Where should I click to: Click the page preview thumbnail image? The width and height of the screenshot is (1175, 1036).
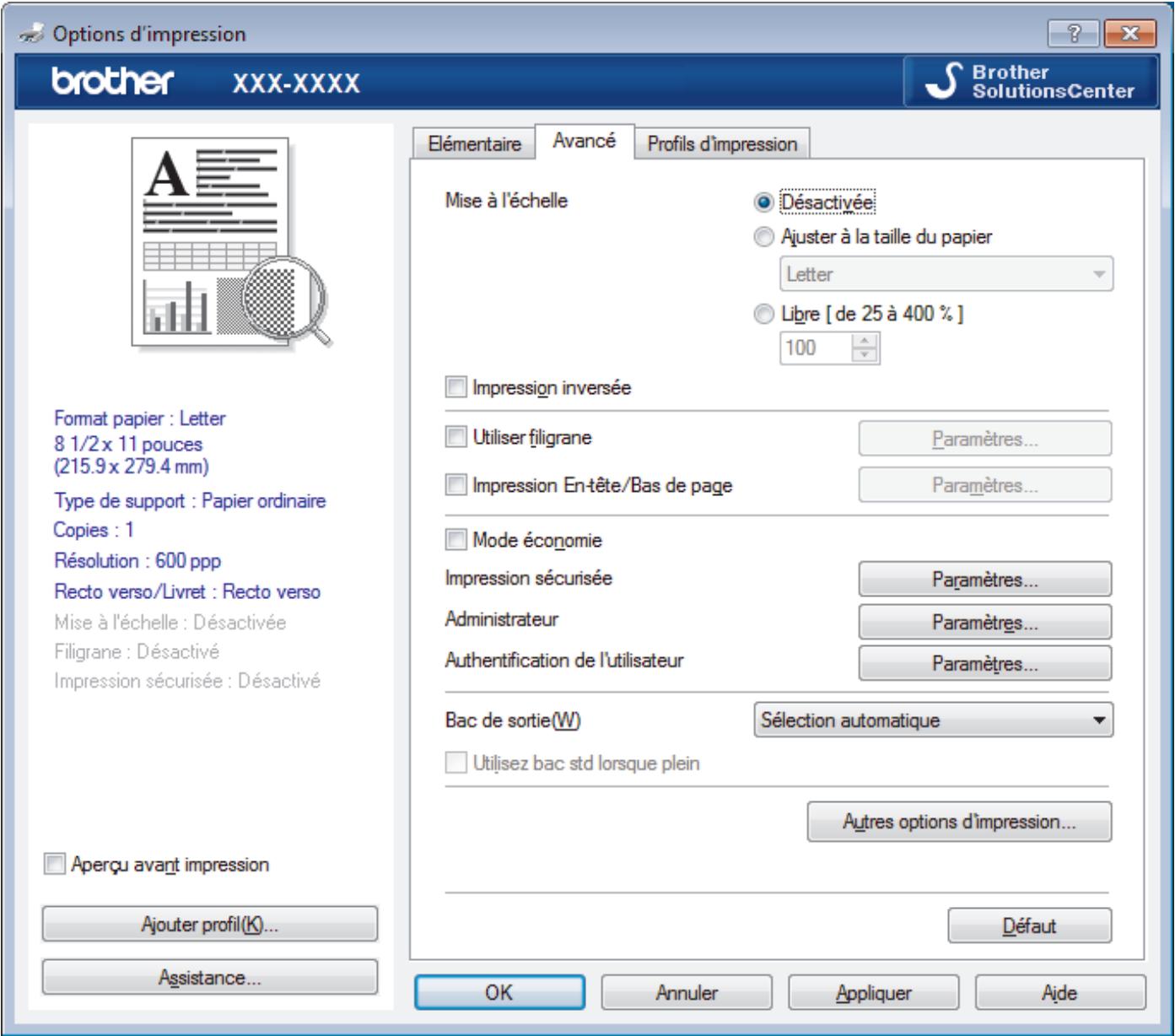coord(231,244)
